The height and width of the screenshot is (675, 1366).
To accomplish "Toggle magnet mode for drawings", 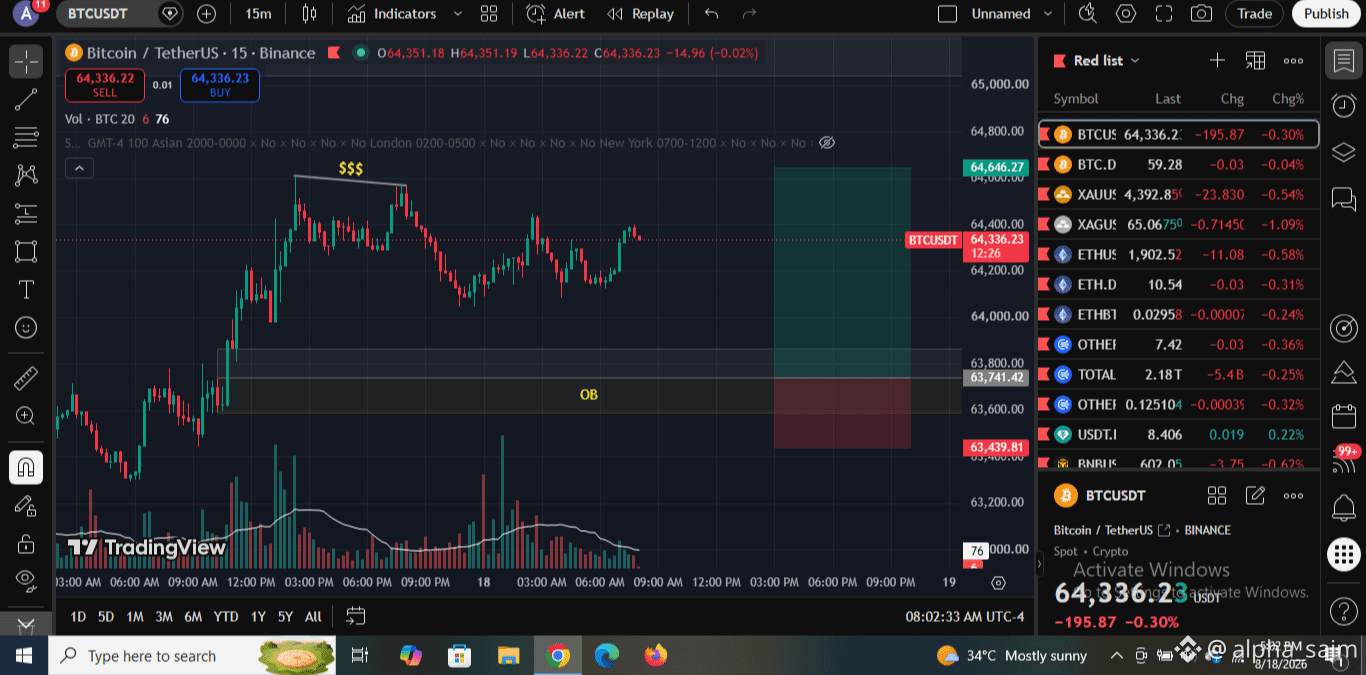I will tap(26, 467).
